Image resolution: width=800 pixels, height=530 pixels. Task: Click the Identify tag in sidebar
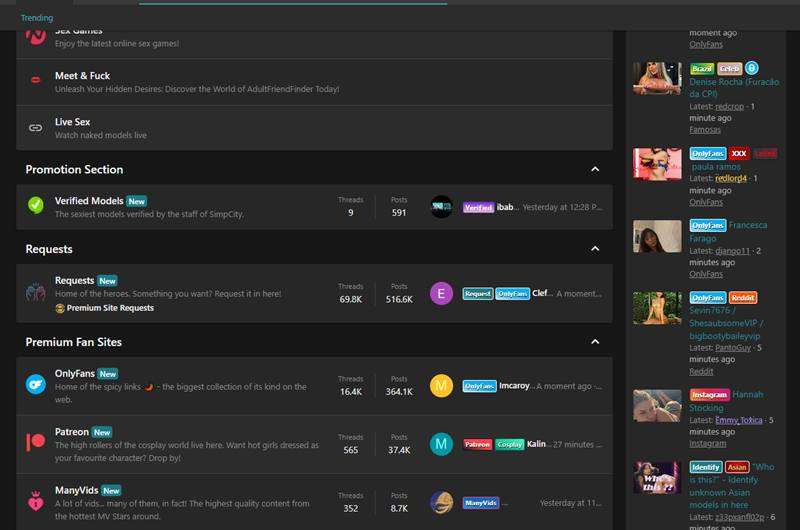coord(706,467)
